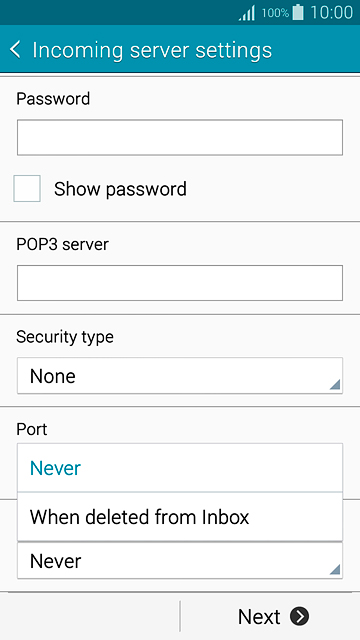Image resolution: width=360 pixels, height=640 pixels.
Task: Tap the POP3 server label
Action: [x=62, y=244]
